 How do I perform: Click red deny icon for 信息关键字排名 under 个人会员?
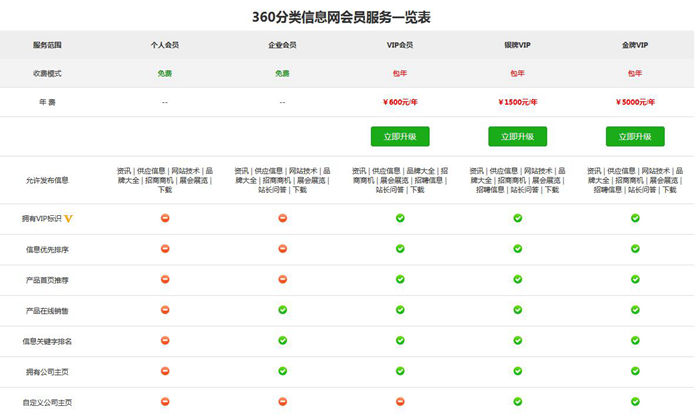tap(165, 340)
